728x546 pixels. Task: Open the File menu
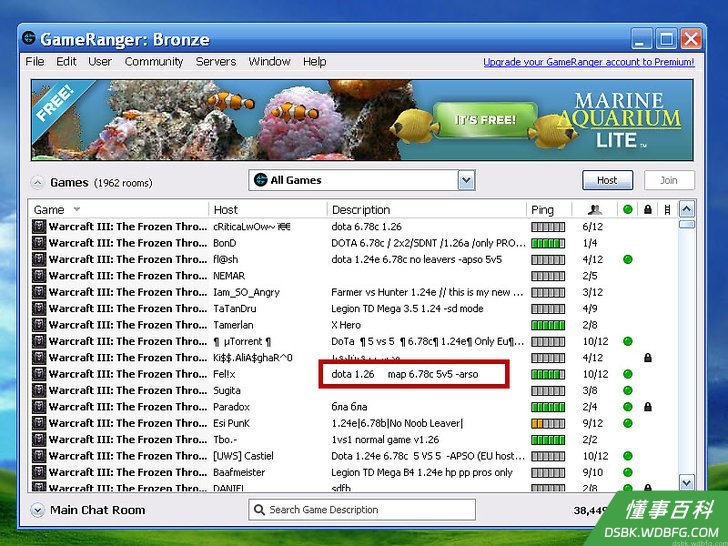[35, 61]
